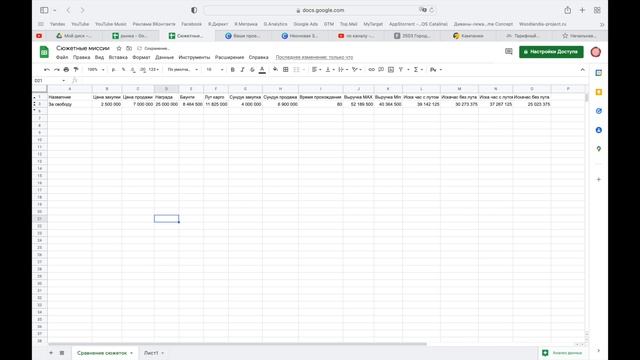Open the Файл menu
The height and width of the screenshot is (360, 640).
tap(62, 58)
